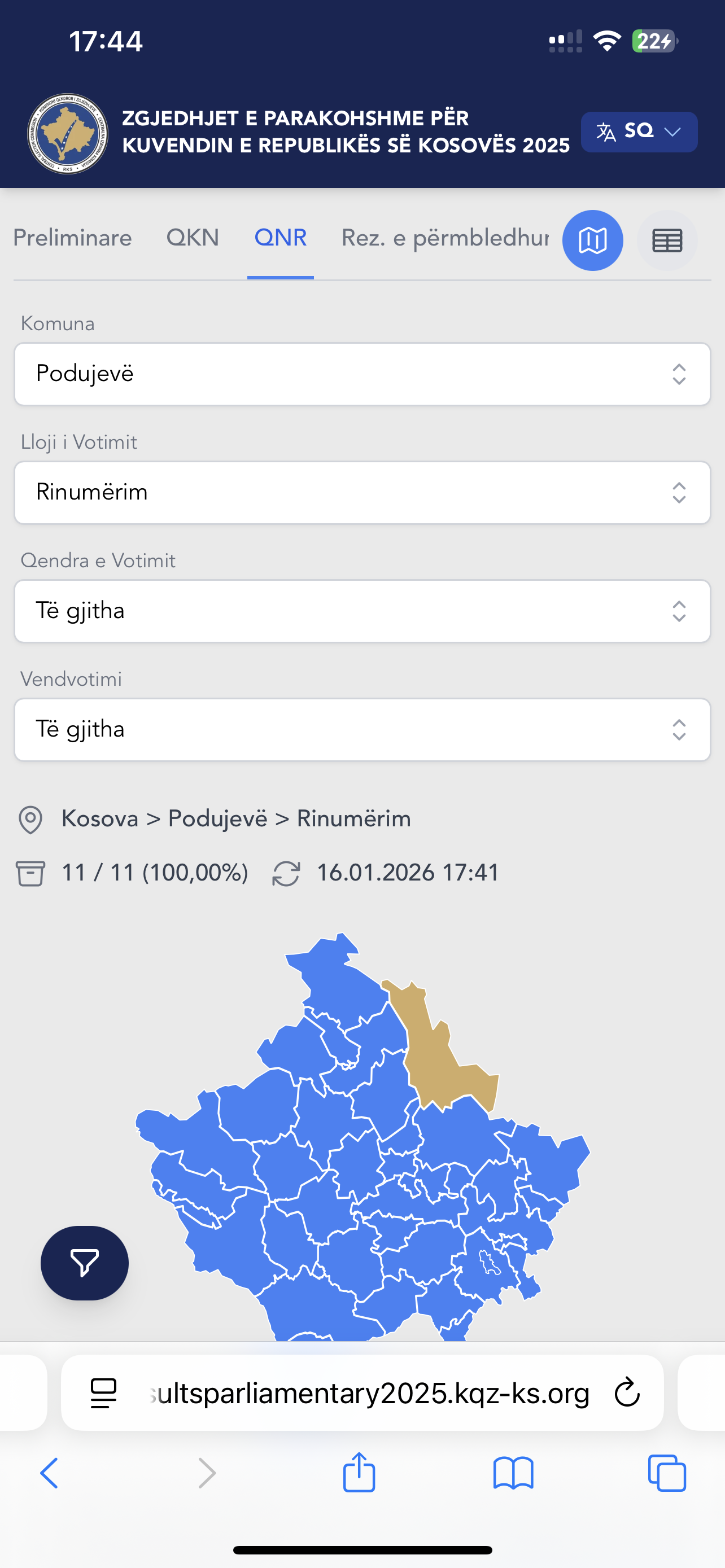Reload the page in Safari
This screenshot has height=1568, width=725.
click(626, 1392)
